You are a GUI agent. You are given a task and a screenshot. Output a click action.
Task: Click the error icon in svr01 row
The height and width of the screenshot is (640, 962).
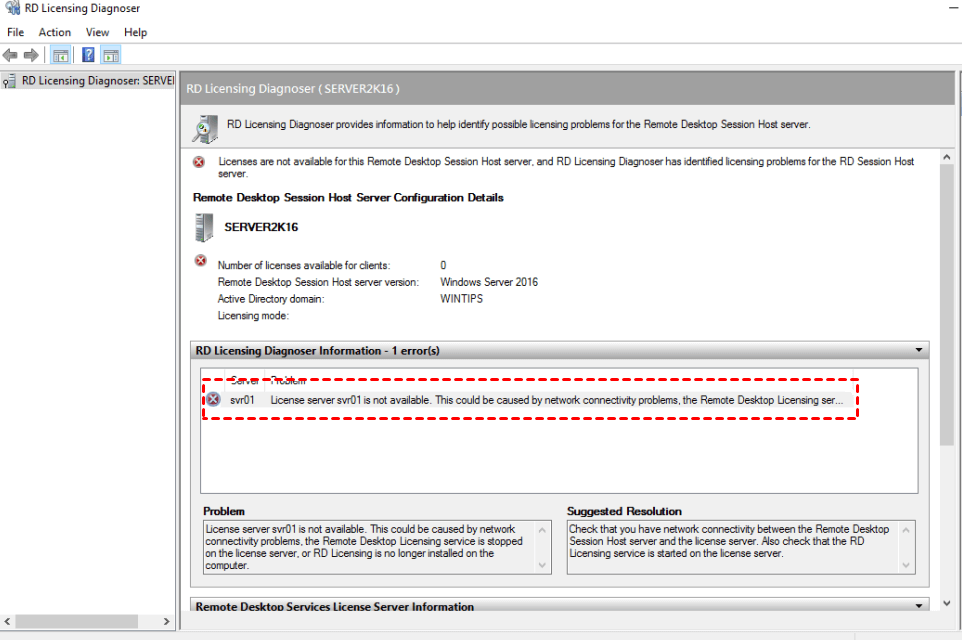[213, 399]
